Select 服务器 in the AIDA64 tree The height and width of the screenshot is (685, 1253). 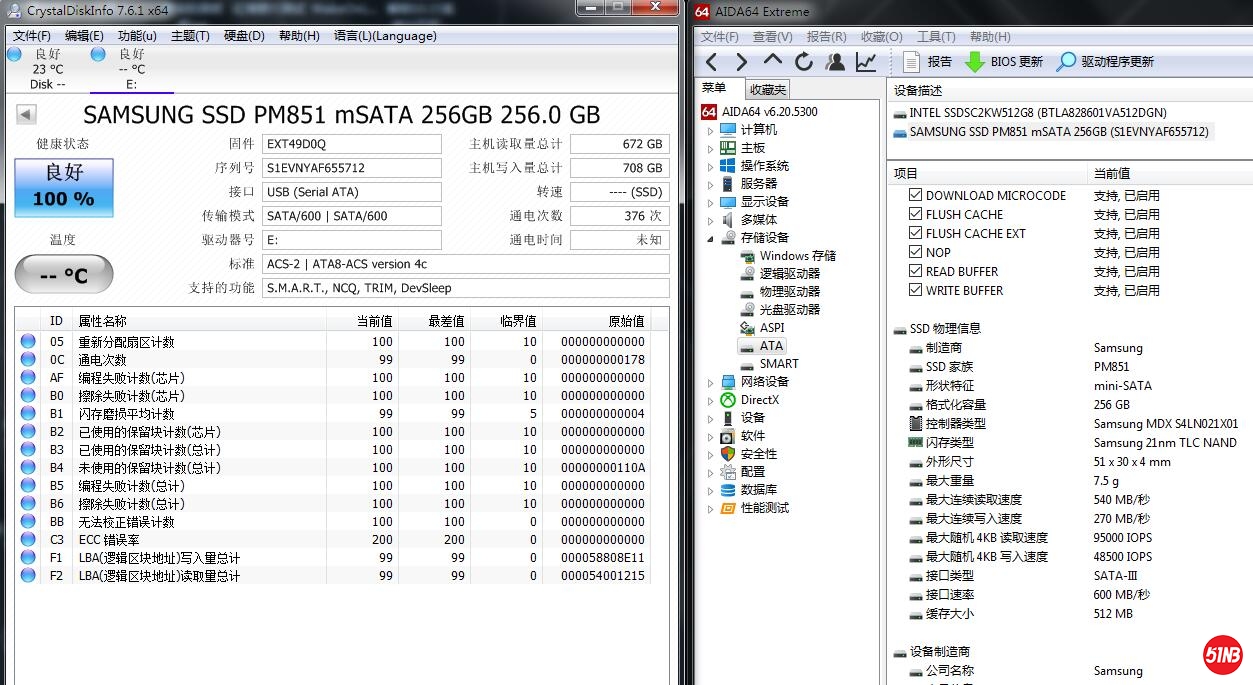click(x=758, y=184)
